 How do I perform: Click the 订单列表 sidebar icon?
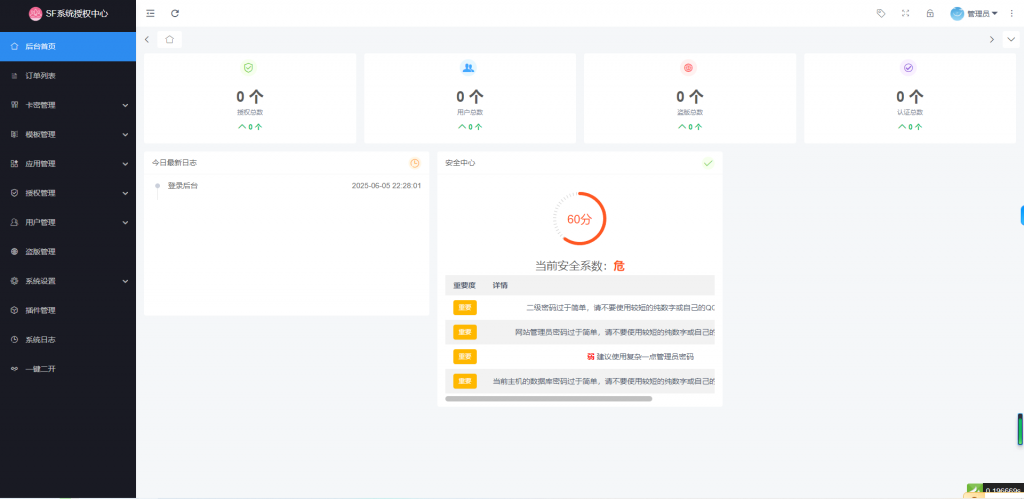click(14, 76)
